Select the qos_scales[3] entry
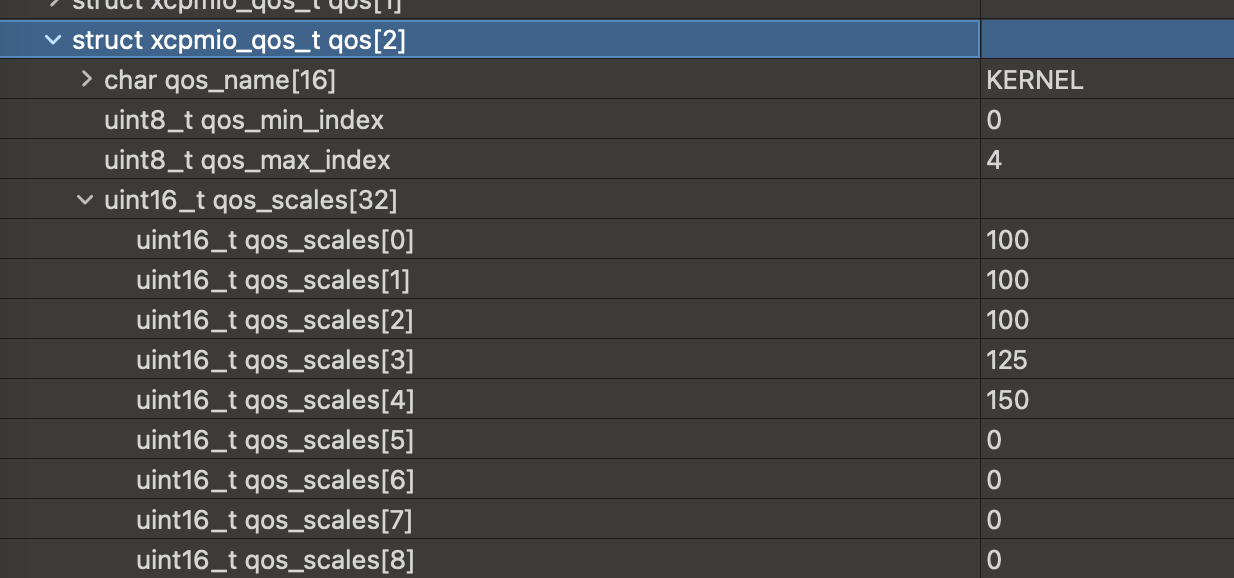Screen dimensions: 1234x578 [275, 360]
